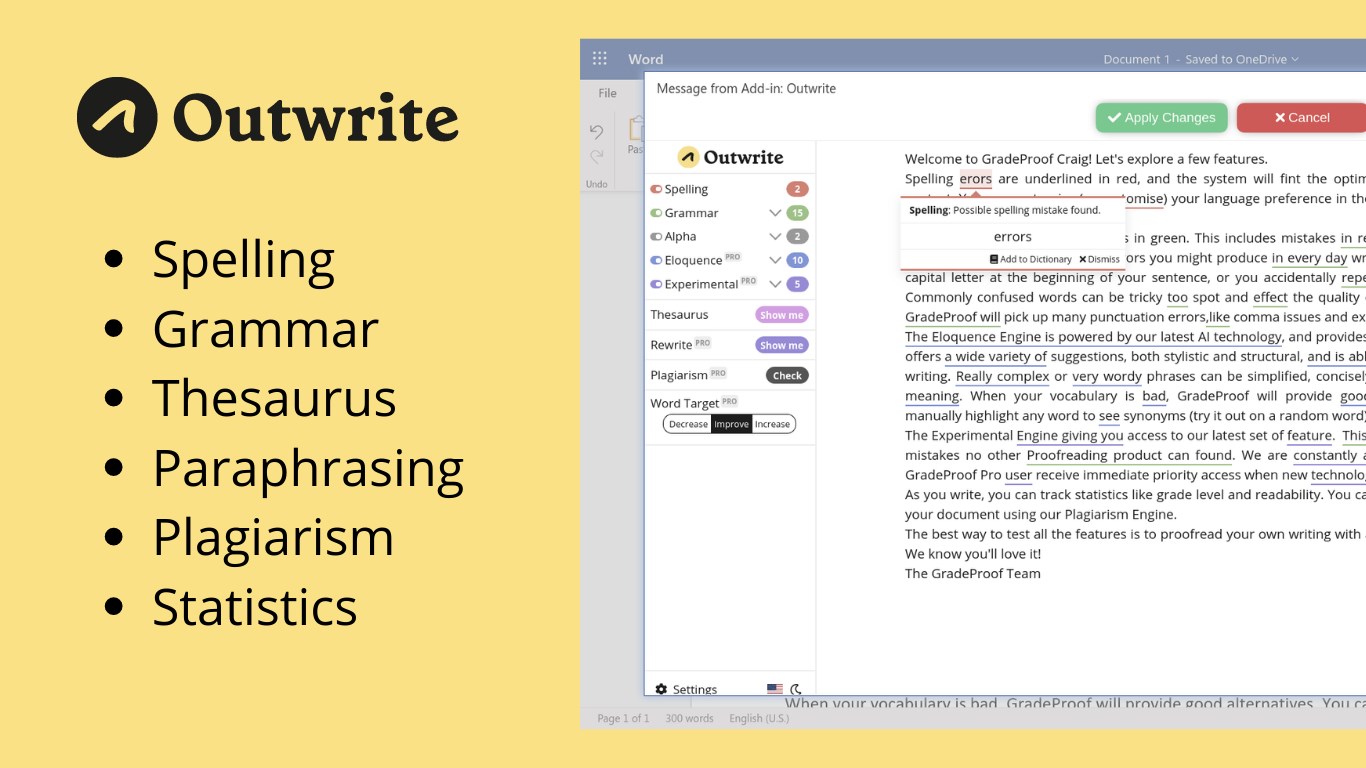The height and width of the screenshot is (768, 1366).
Task: Click Plagiarism Check button
Action: tap(787, 376)
